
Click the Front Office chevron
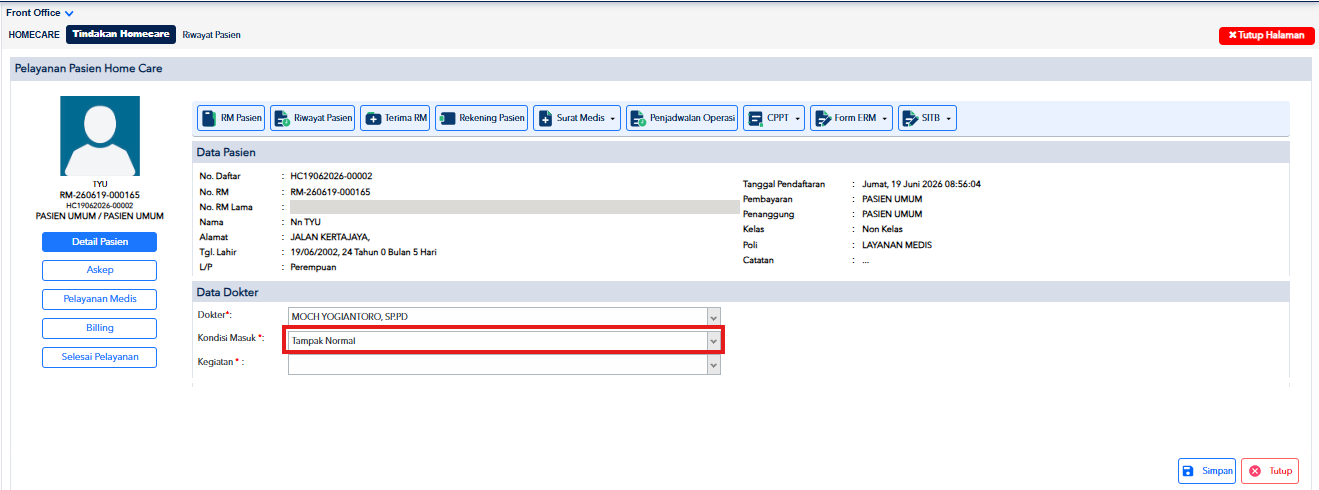tap(69, 14)
